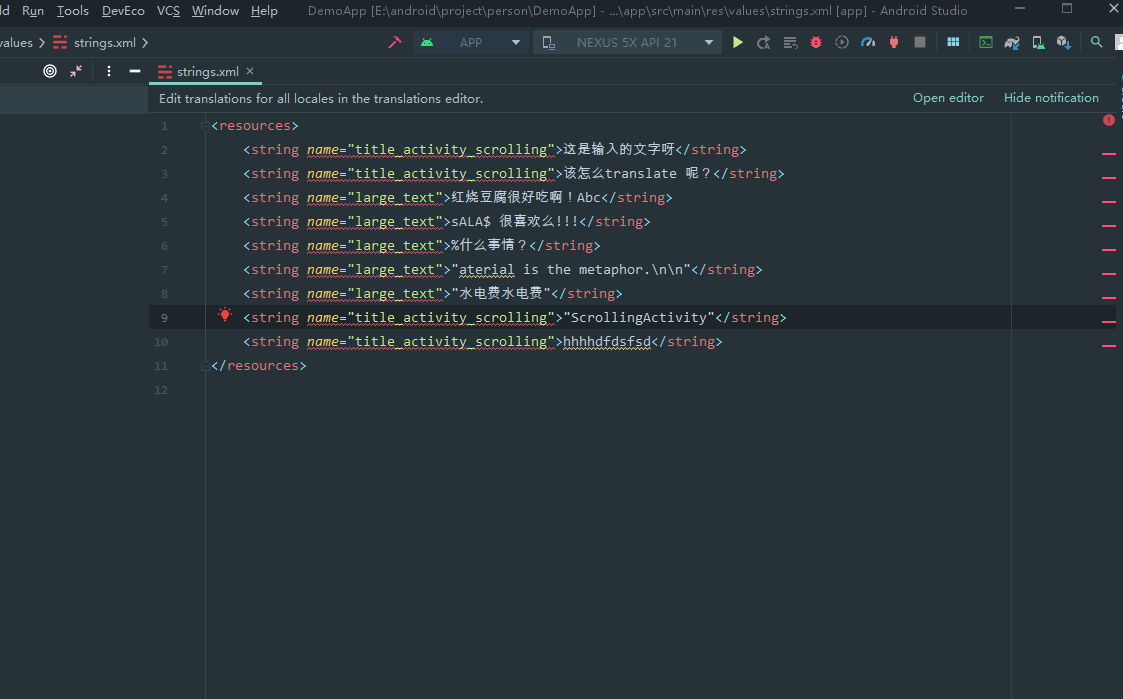
Task: Open the DevEco menu
Action: 123,11
